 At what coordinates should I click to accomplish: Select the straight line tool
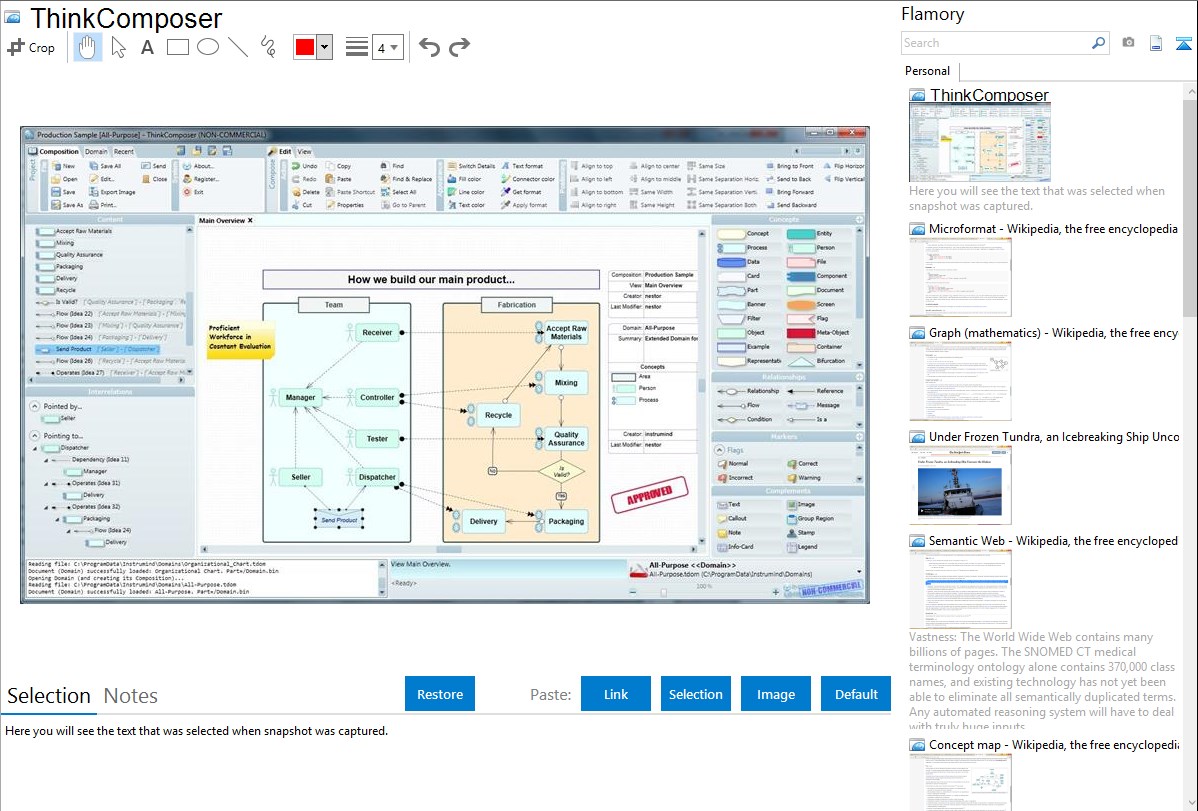(238, 47)
